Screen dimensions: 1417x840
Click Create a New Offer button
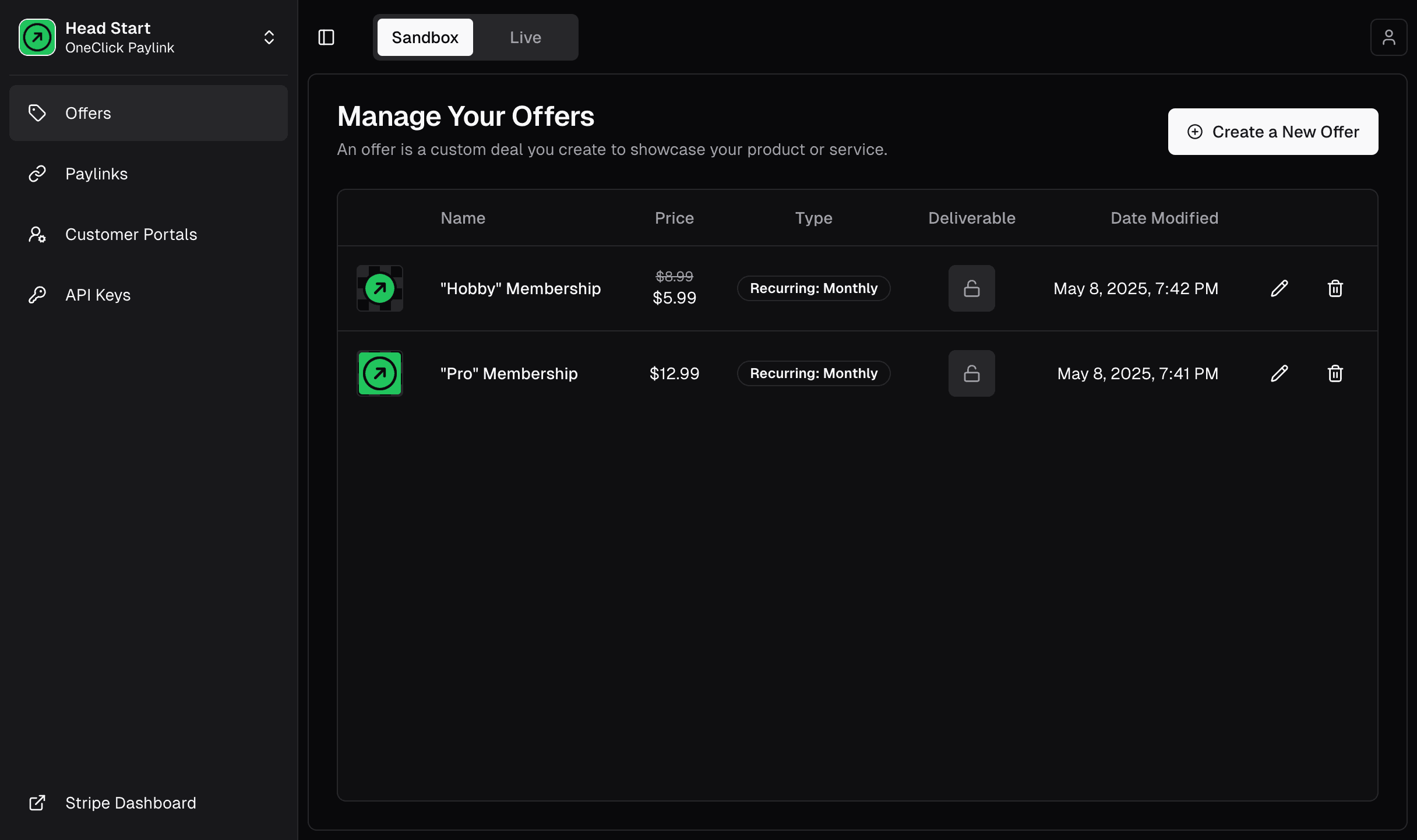[x=1273, y=132]
